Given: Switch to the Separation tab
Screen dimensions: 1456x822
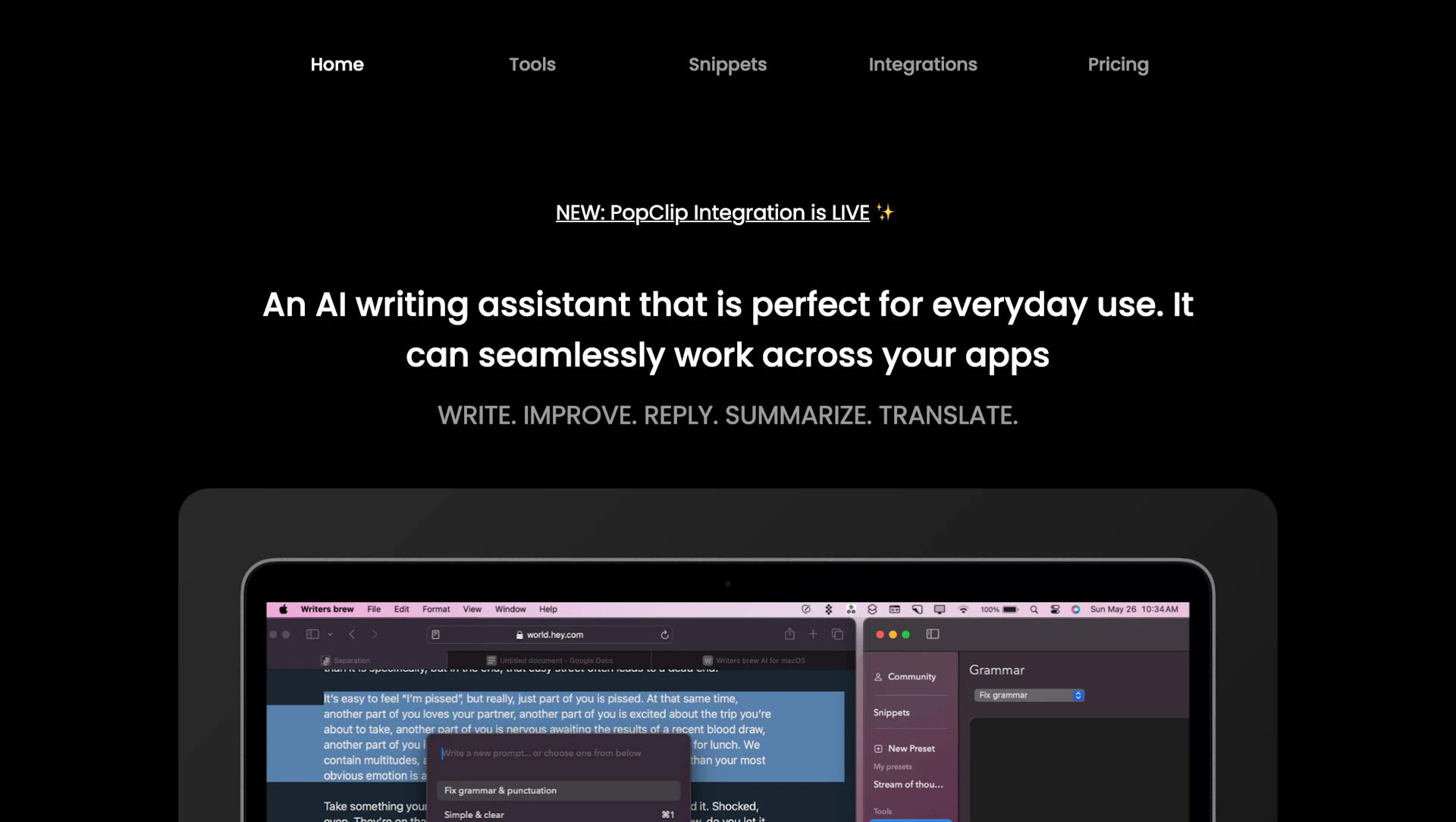Looking at the screenshot, I should [356, 660].
